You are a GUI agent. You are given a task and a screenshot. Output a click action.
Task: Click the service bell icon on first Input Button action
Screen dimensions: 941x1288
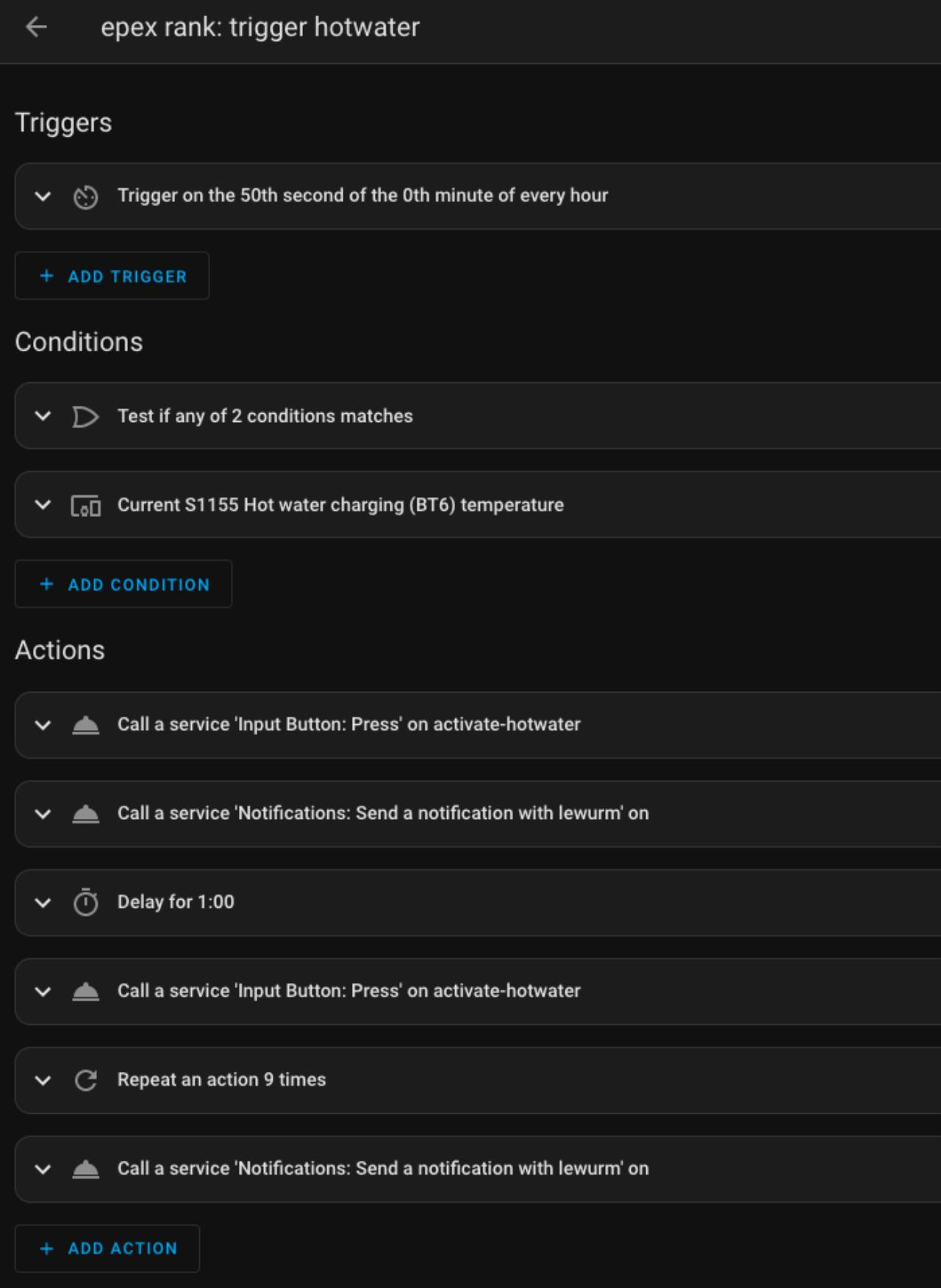point(85,725)
